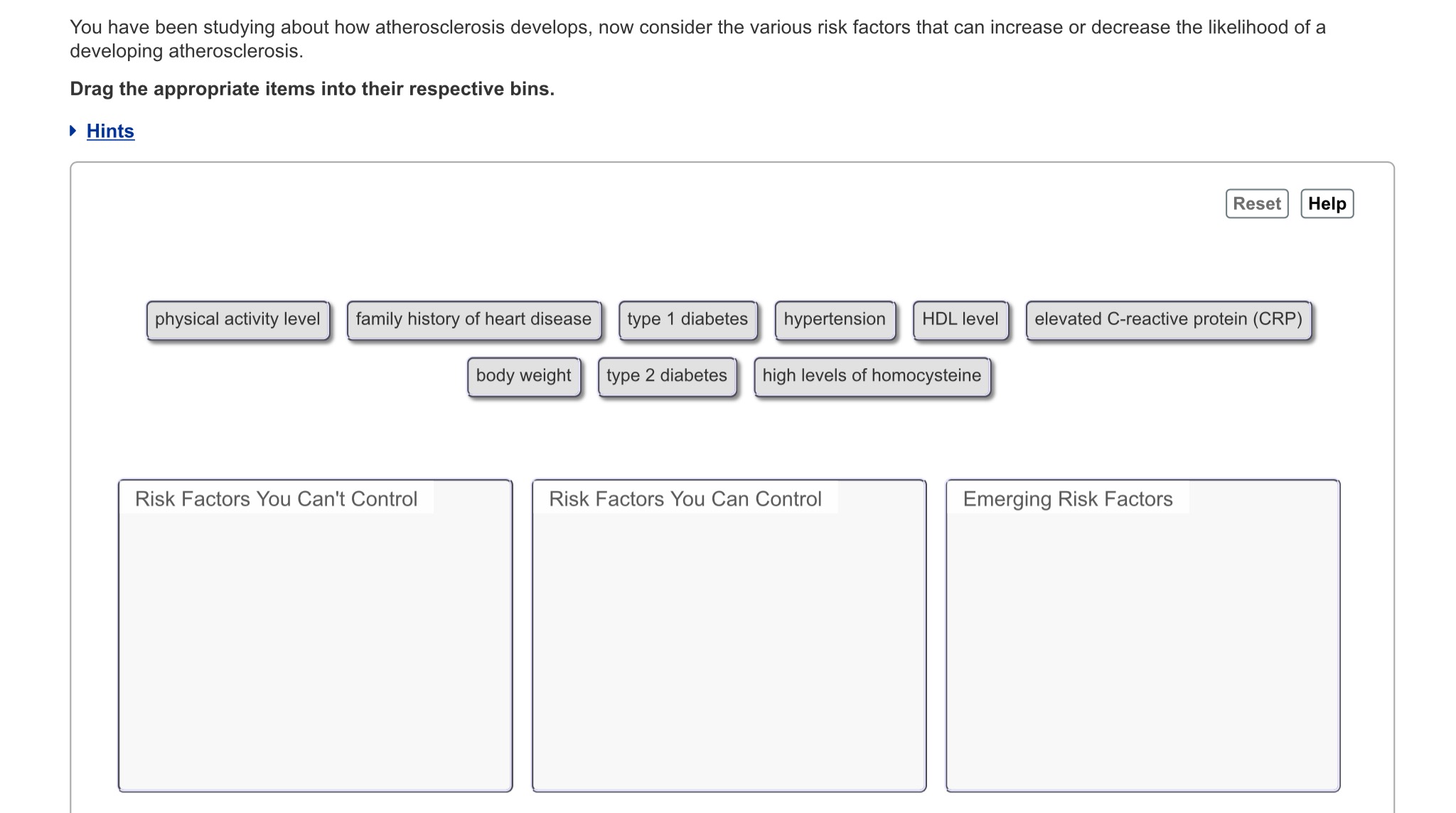The height and width of the screenshot is (813, 1456).
Task: Expand the Hints disclosure triangle
Action: tap(73, 131)
